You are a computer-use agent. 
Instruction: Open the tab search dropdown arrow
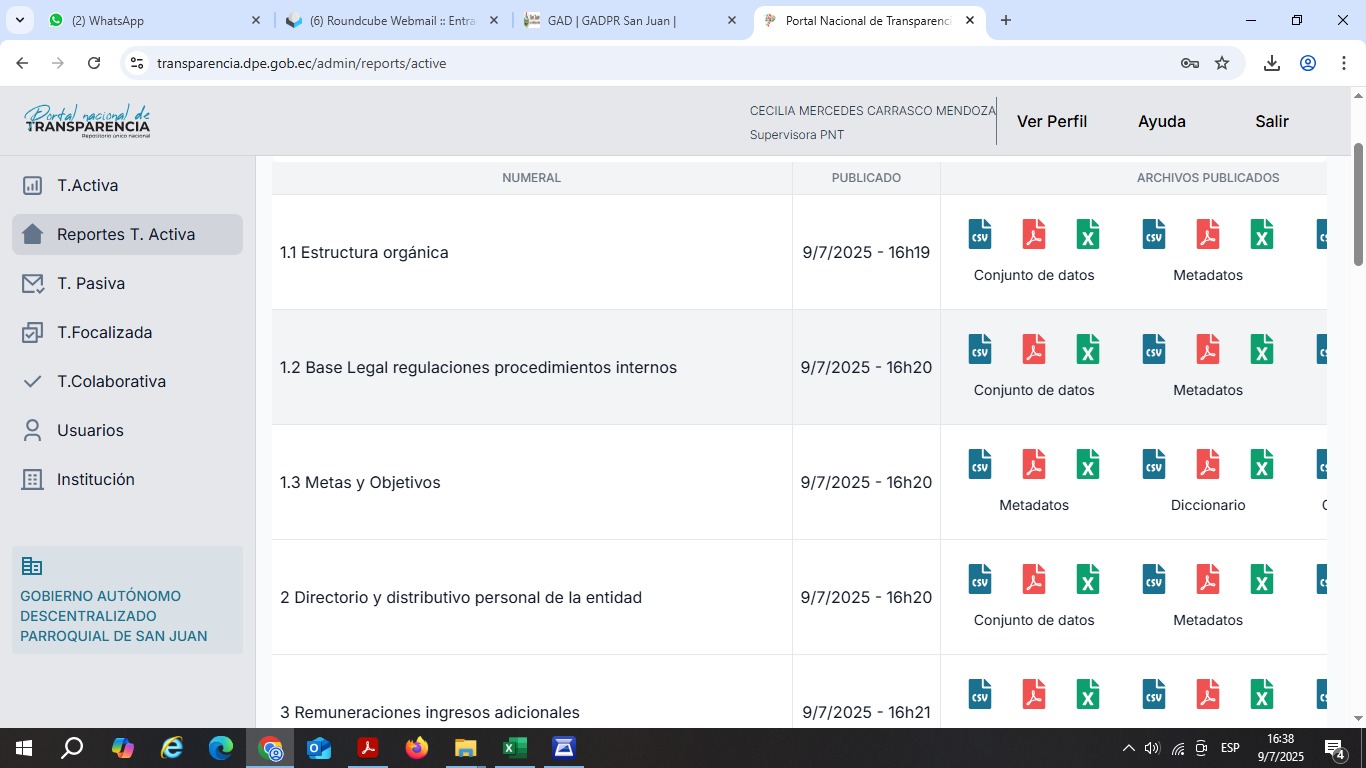pyautogui.click(x=19, y=20)
